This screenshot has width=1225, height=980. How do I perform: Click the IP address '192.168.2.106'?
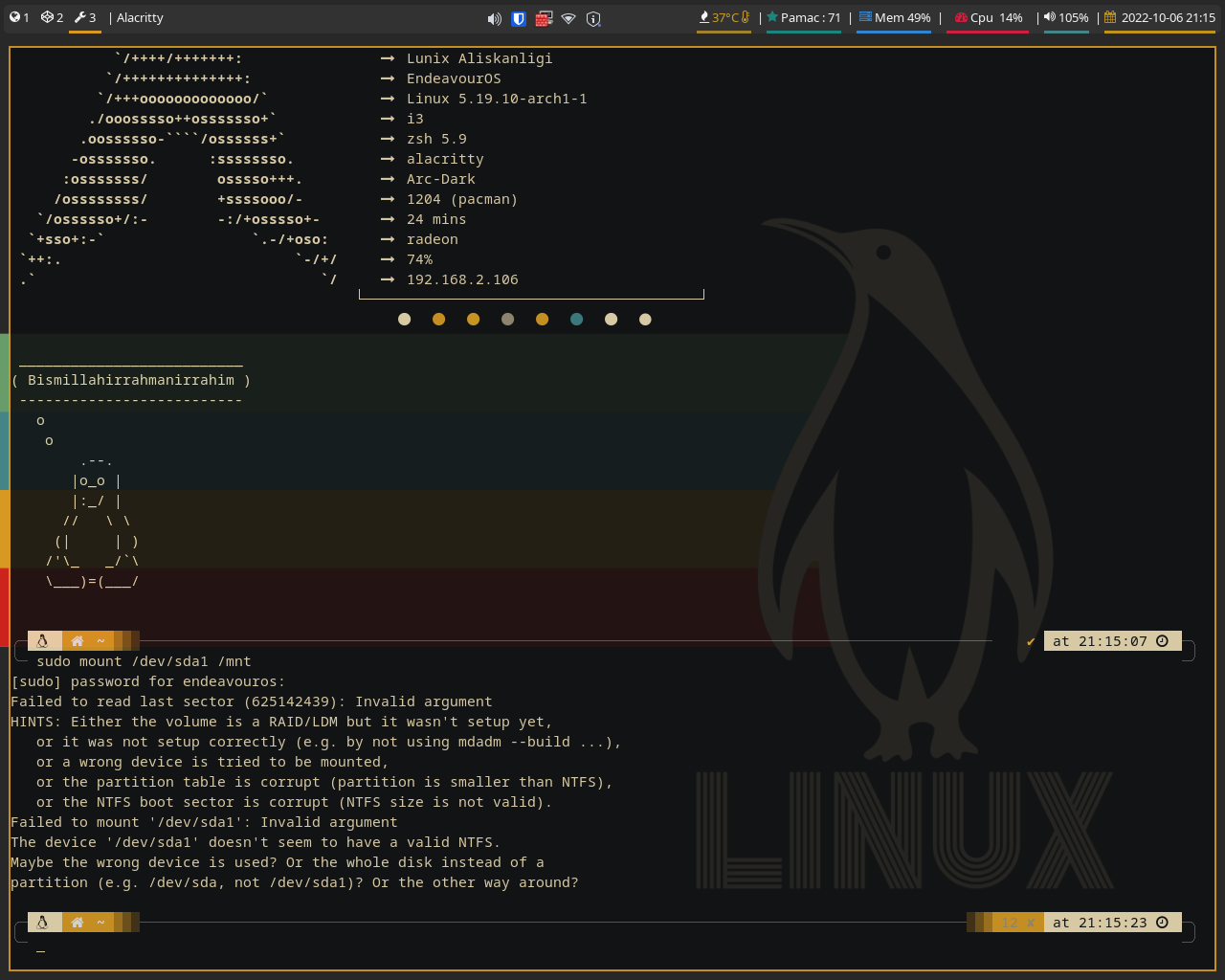pyautogui.click(x=462, y=279)
